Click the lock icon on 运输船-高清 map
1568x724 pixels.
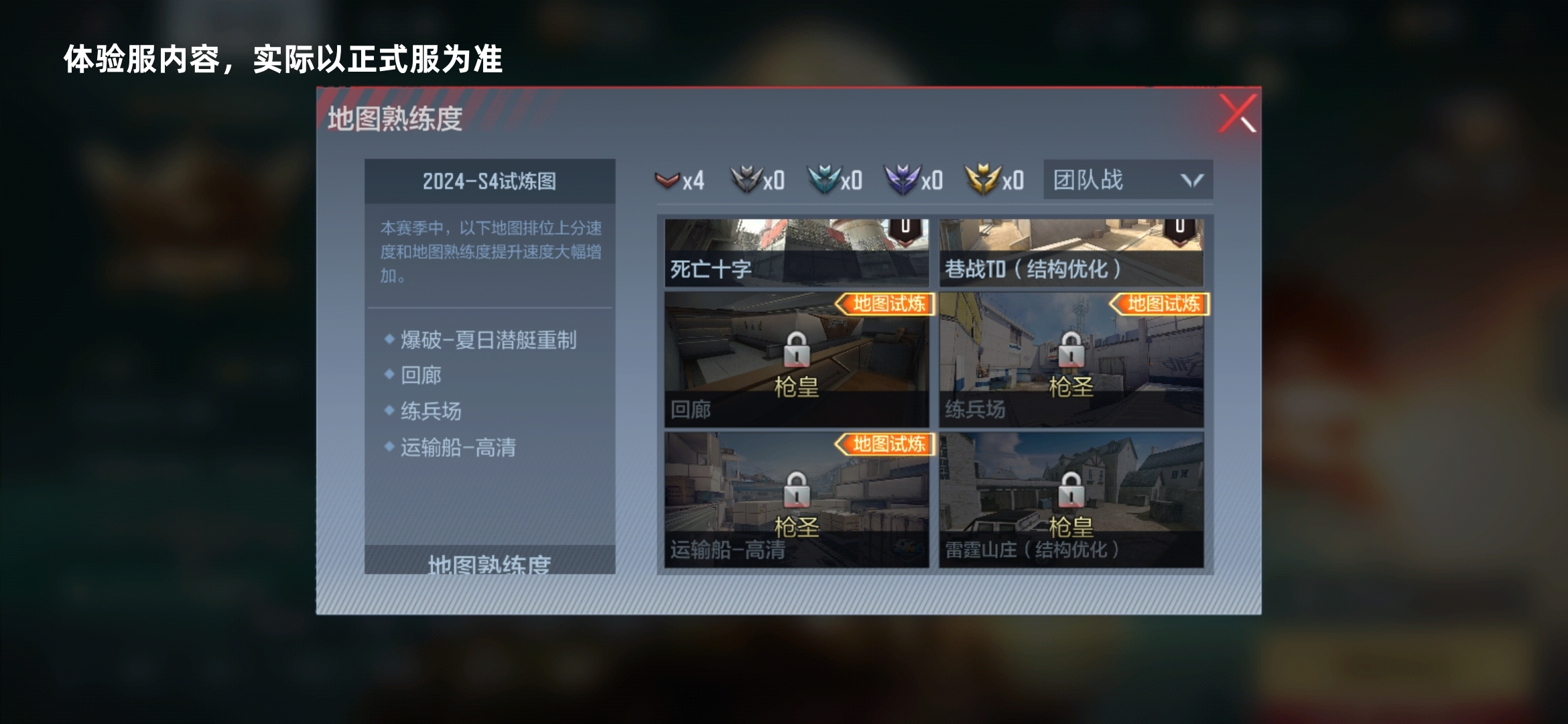click(x=796, y=489)
